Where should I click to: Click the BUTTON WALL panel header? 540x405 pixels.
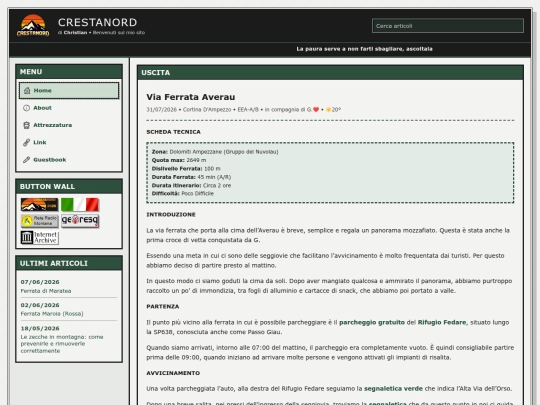(69, 186)
